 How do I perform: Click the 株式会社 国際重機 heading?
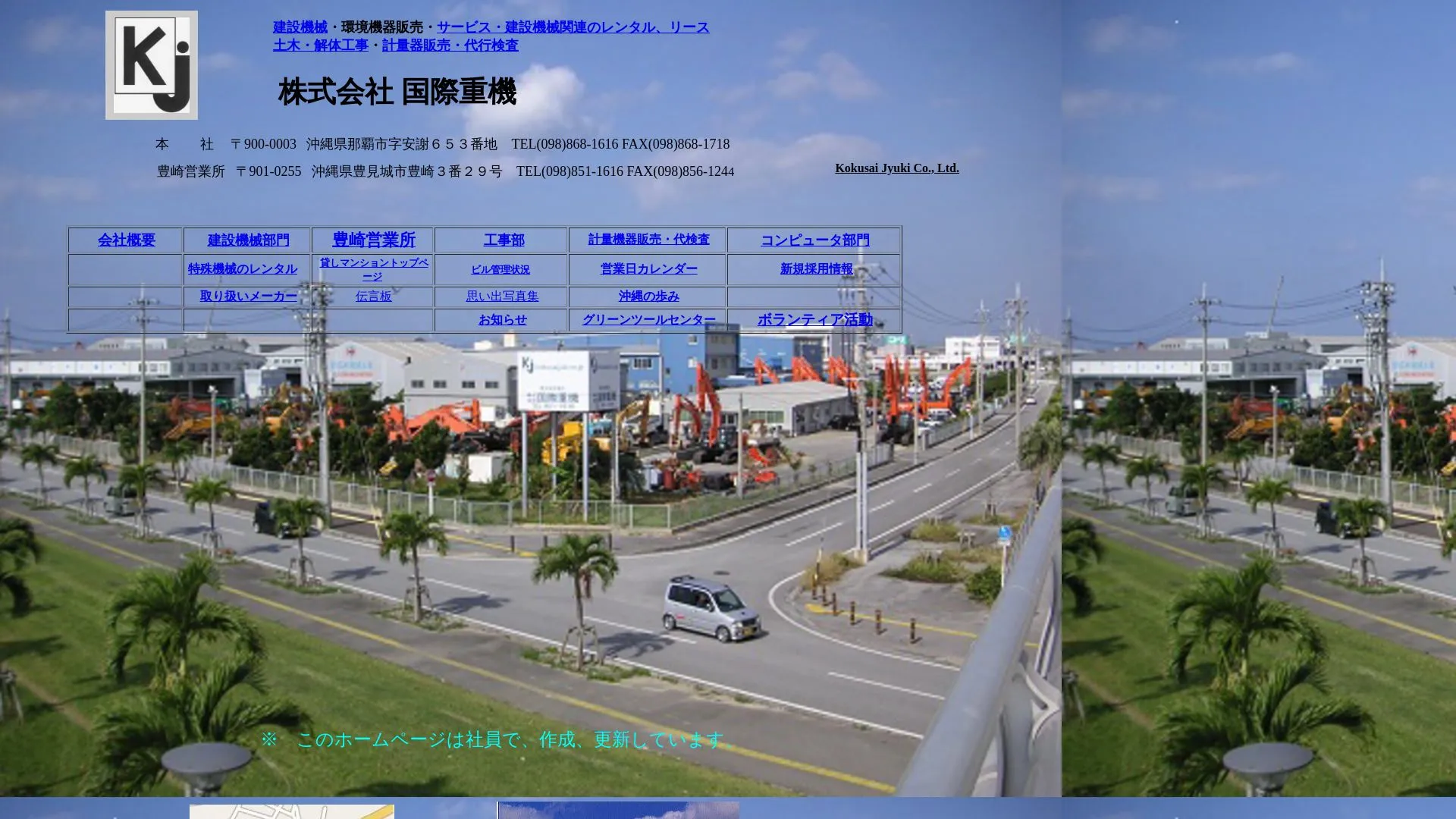(397, 93)
